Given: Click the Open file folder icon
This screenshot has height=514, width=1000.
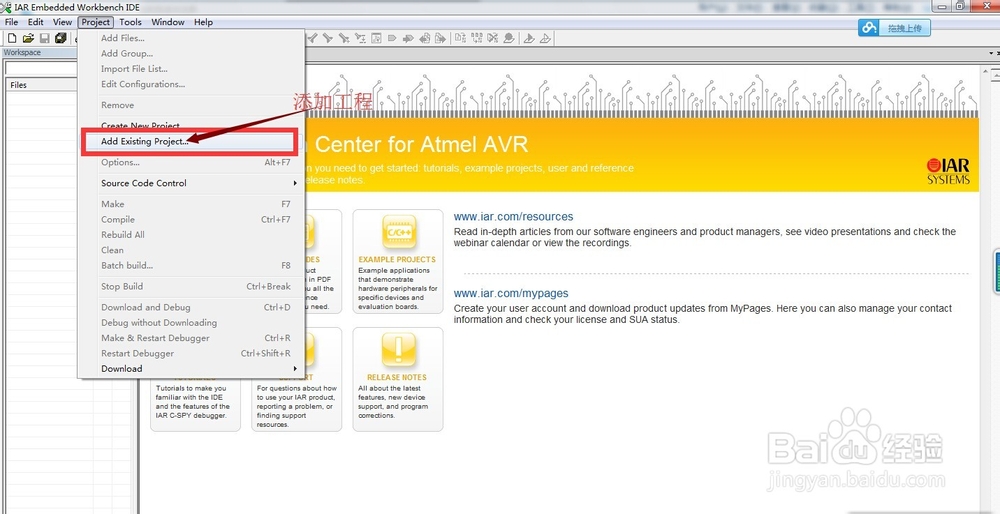Looking at the screenshot, I should click(28, 38).
